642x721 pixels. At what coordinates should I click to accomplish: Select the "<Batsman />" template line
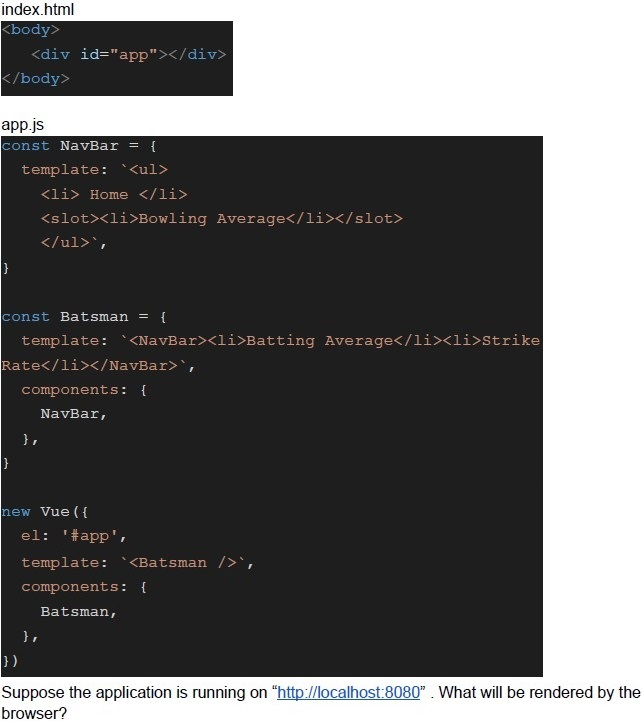[138, 562]
